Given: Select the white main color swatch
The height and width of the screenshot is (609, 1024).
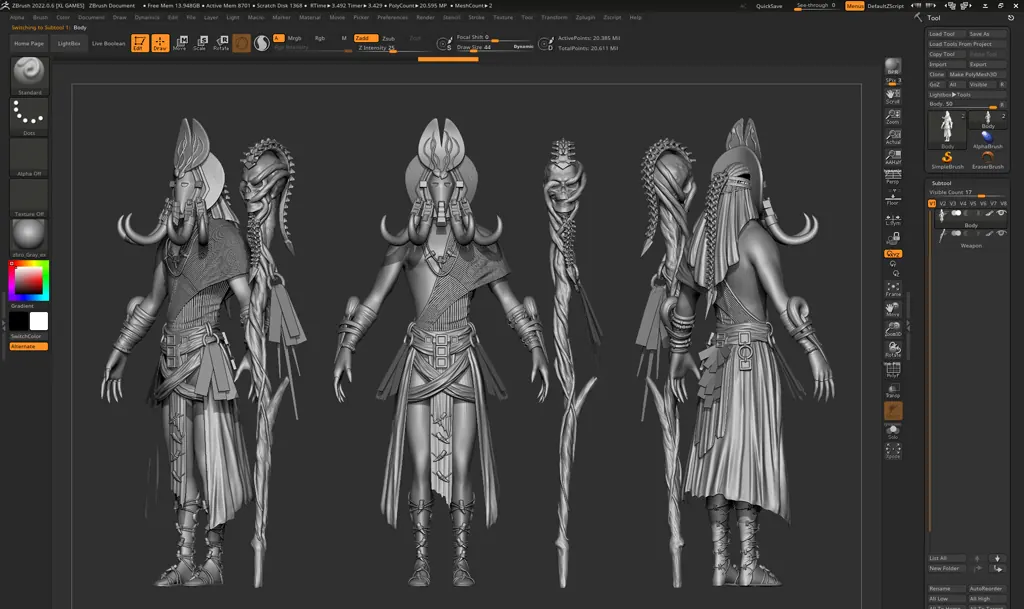Looking at the screenshot, I should coord(39,321).
